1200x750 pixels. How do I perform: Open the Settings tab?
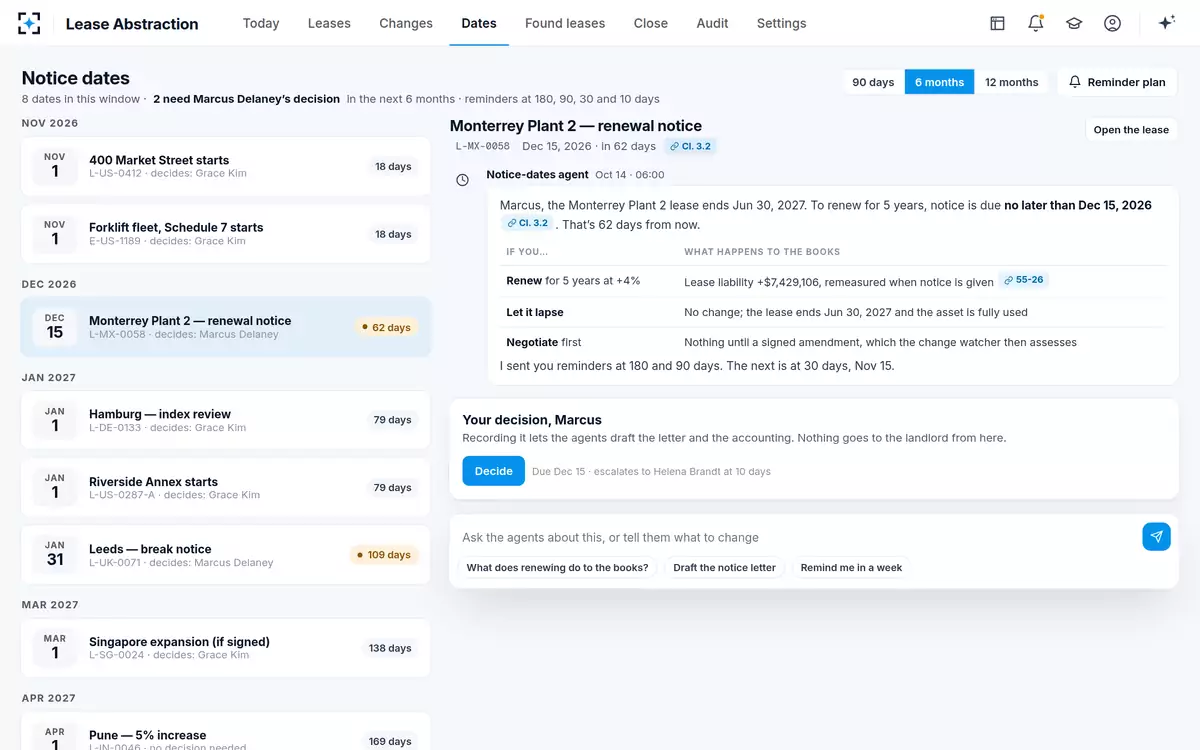click(x=782, y=23)
